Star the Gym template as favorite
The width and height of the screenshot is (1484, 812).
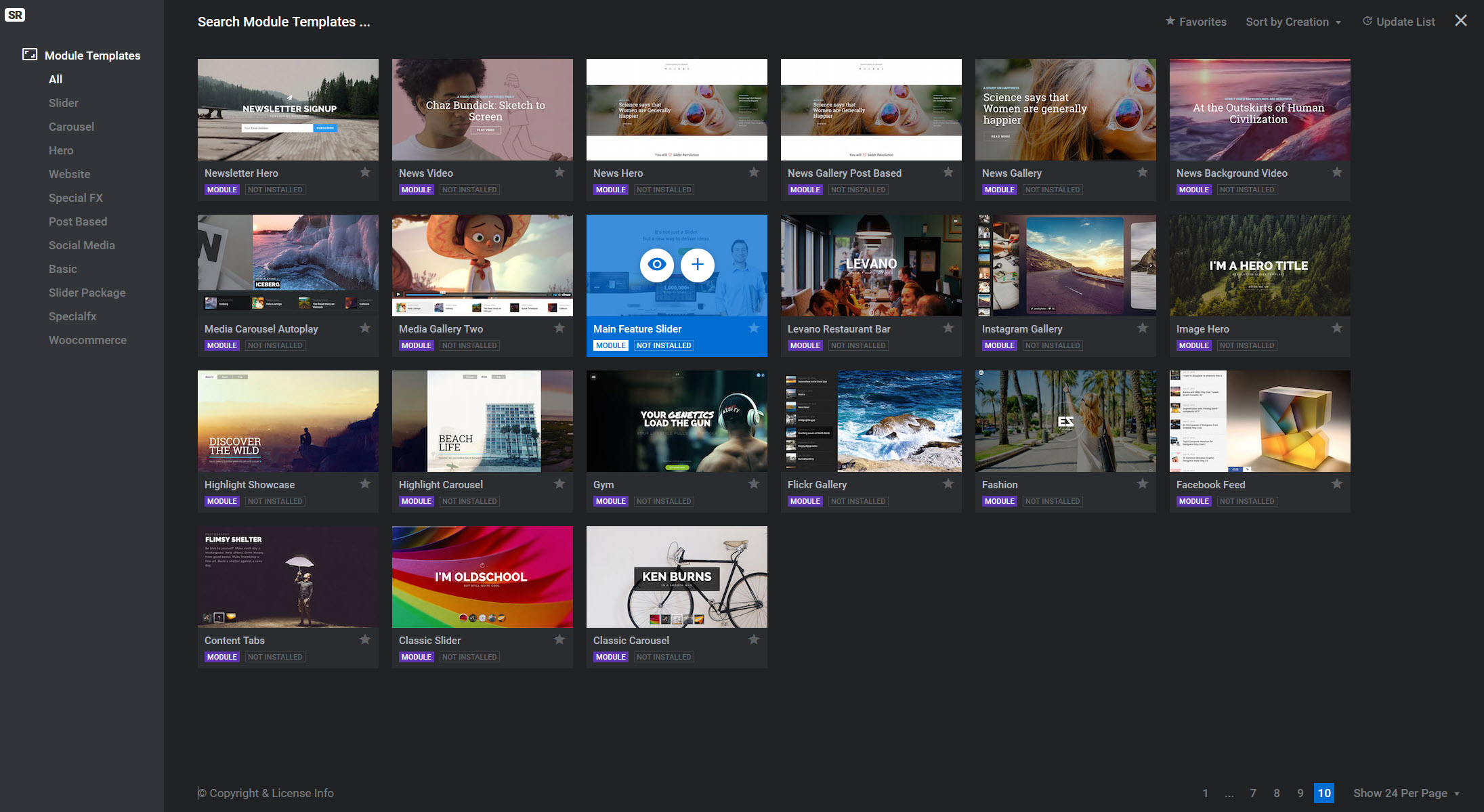754,484
